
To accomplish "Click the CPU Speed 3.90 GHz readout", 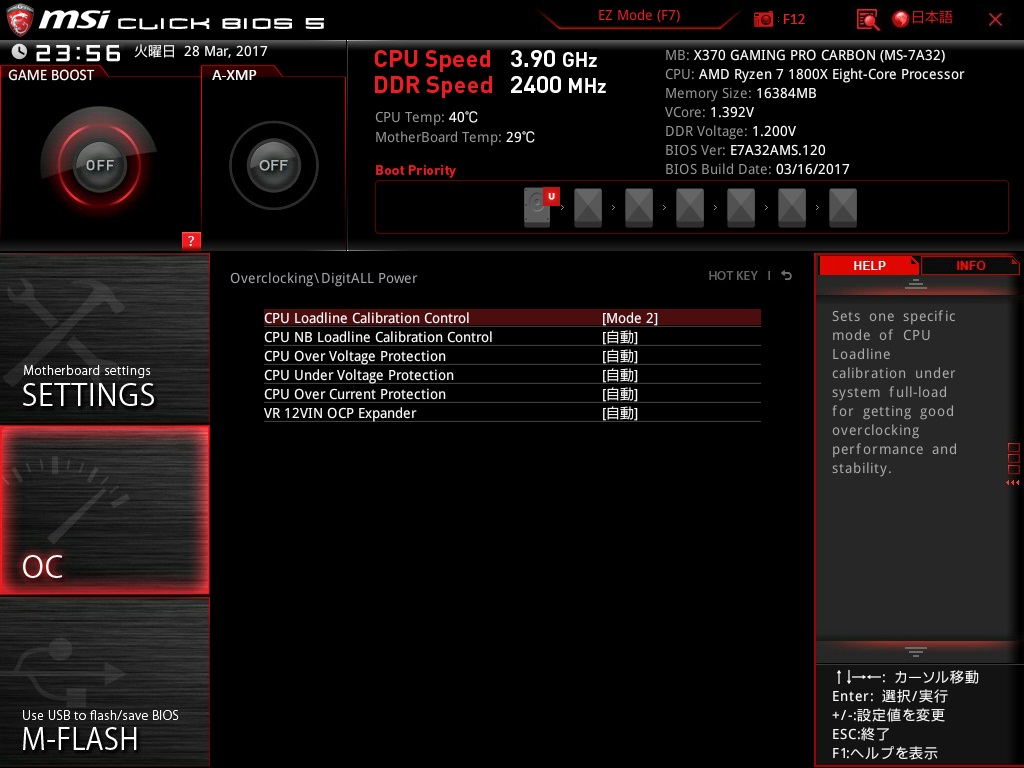I will coord(485,59).
